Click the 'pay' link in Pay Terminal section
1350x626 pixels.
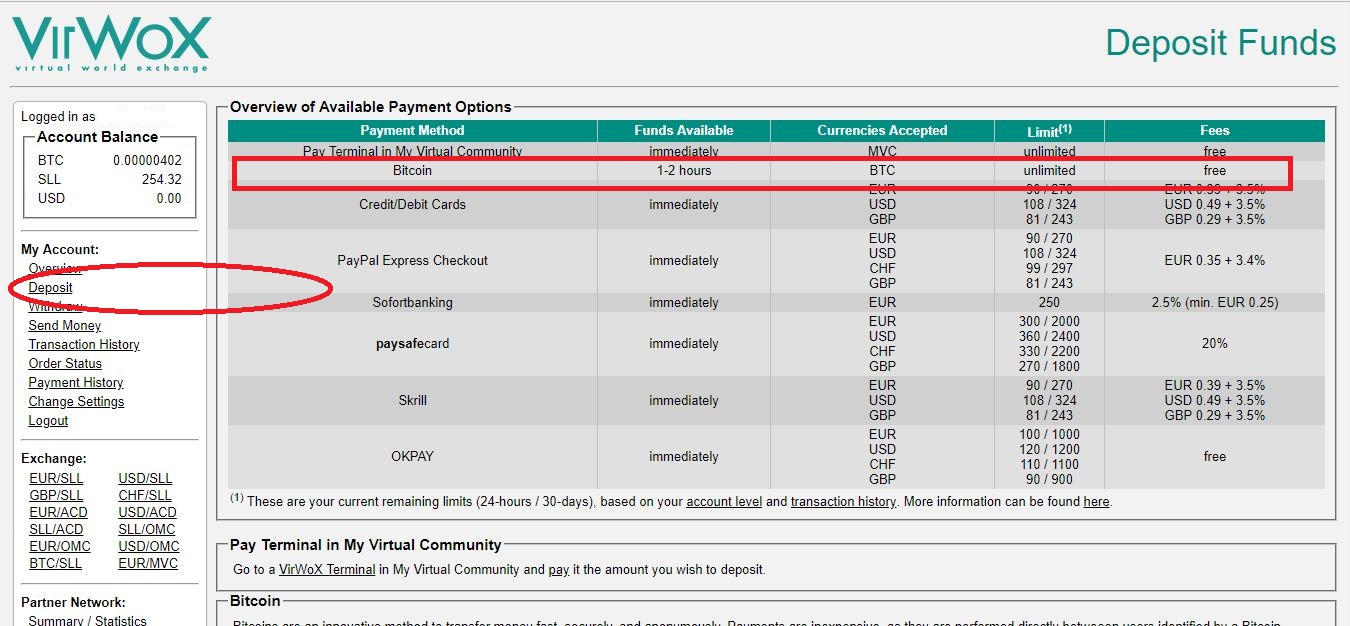coord(559,570)
